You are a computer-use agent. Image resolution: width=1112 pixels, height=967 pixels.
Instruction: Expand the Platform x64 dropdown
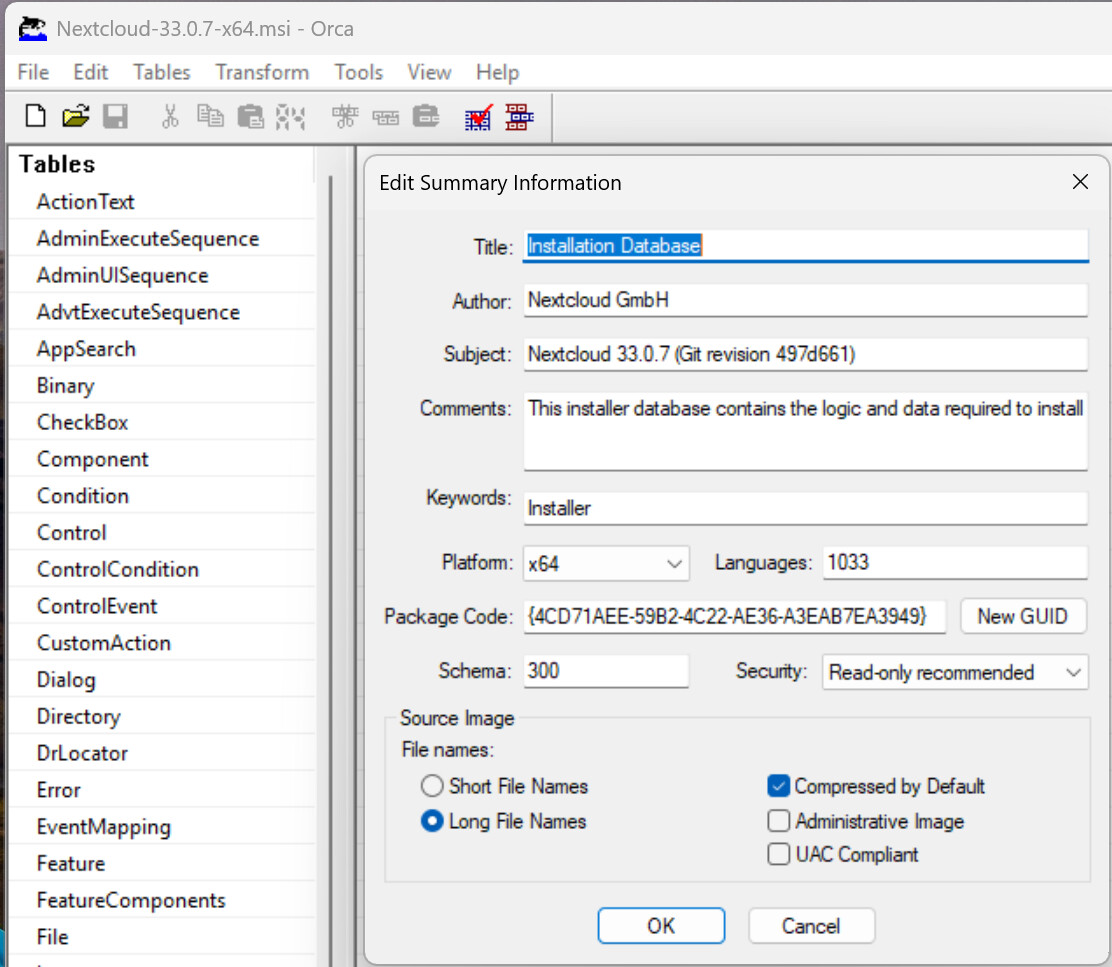click(x=606, y=564)
